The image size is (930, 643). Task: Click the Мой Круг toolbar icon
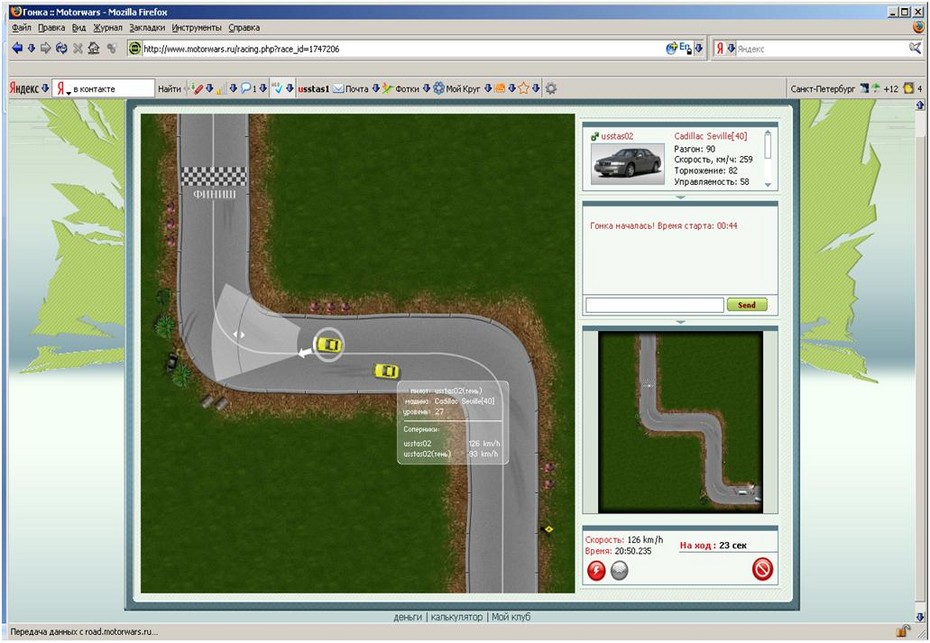point(439,88)
